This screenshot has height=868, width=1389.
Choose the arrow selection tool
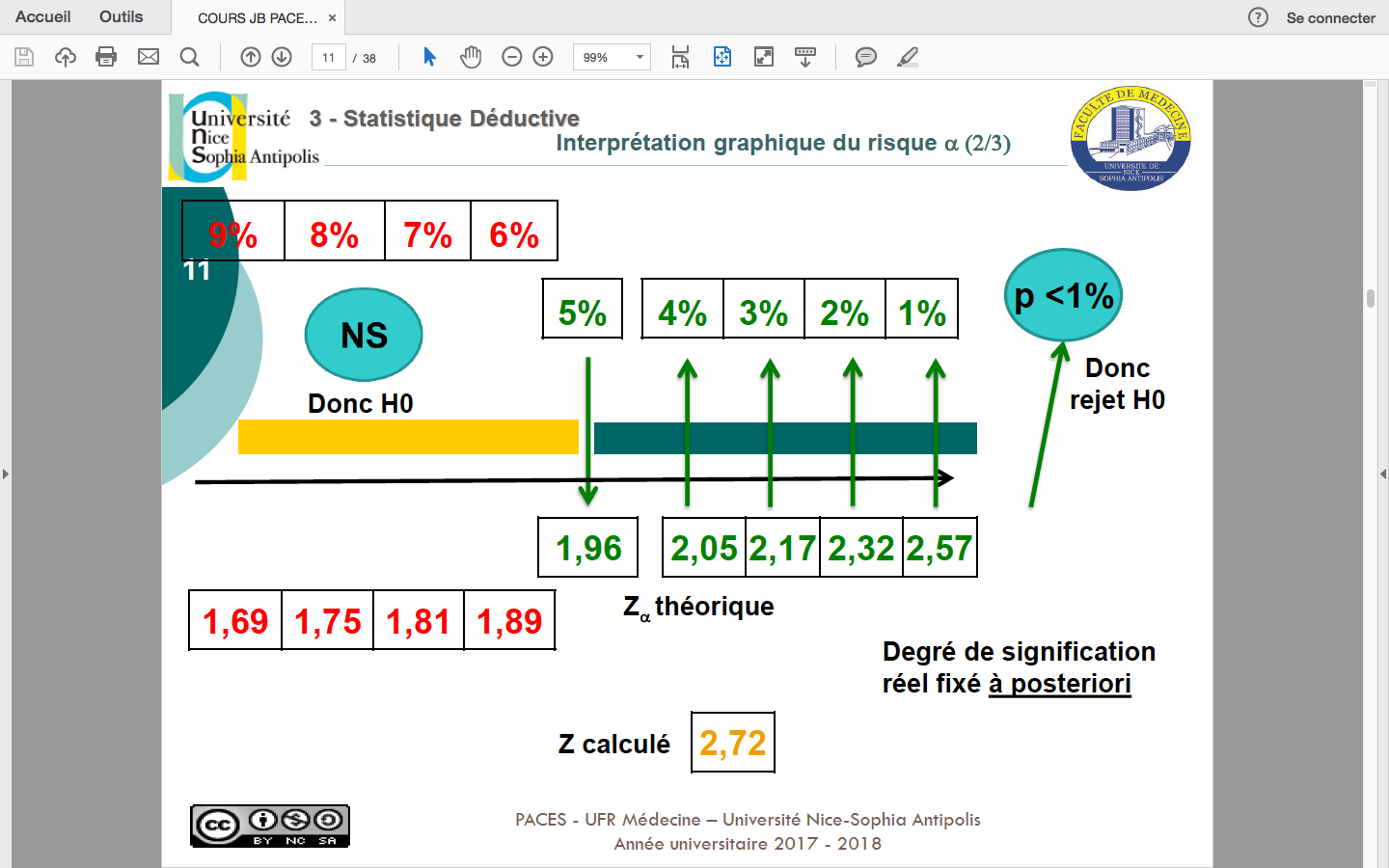tap(430, 57)
